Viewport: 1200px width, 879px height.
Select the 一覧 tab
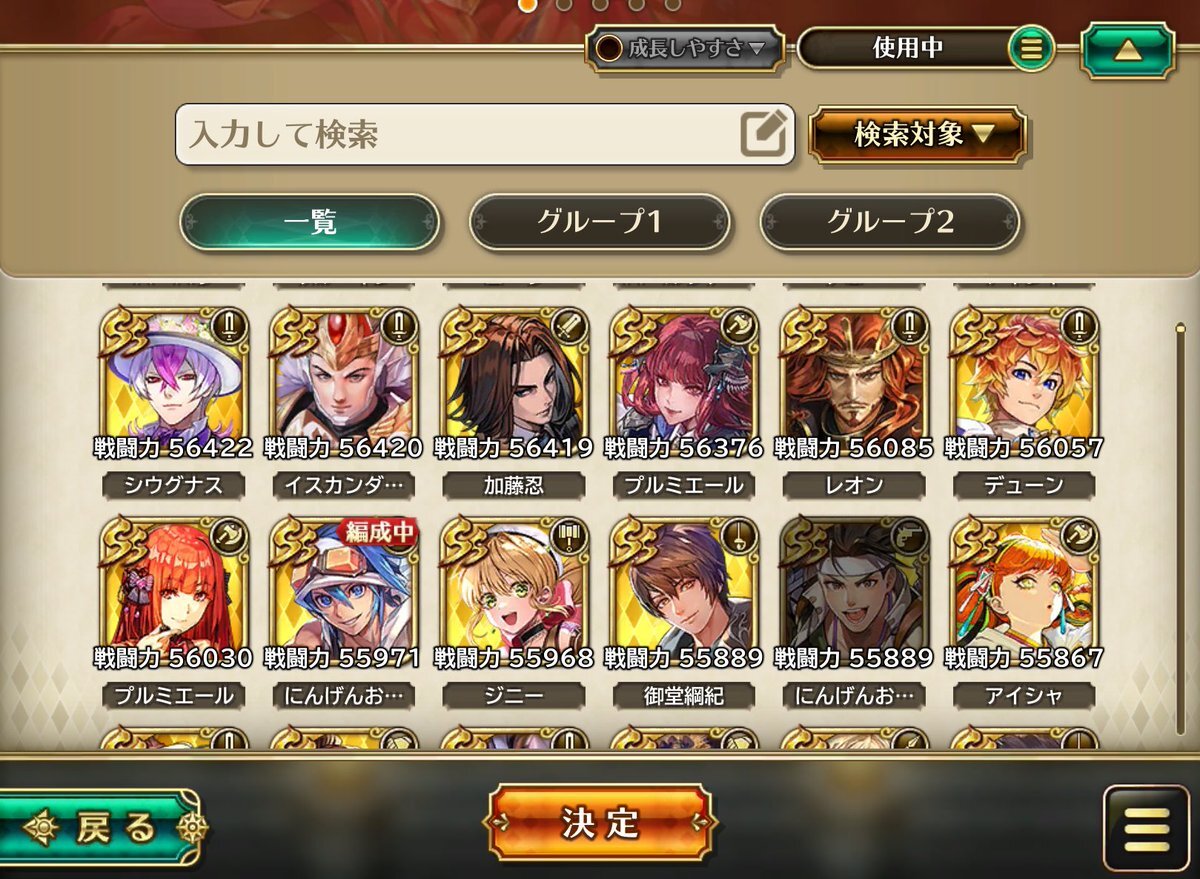(x=310, y=222)
